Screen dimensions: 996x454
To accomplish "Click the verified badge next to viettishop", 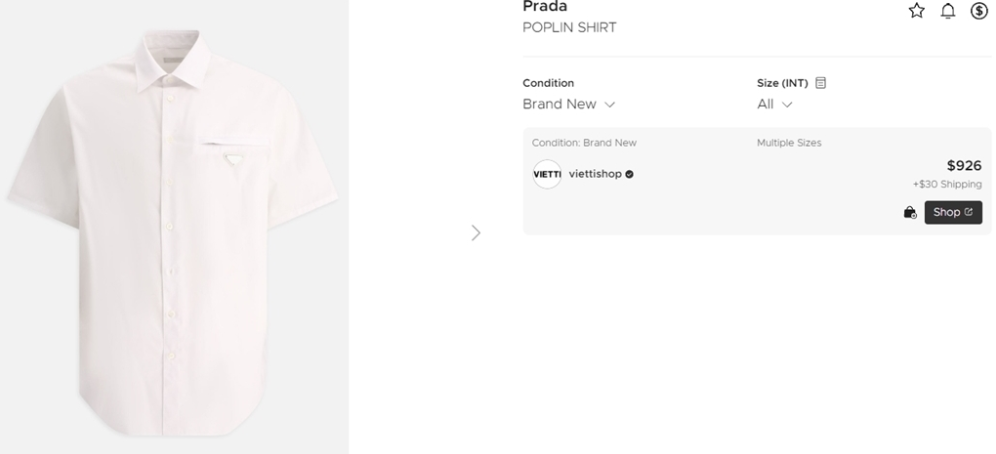I will click(x=629, y=174).
